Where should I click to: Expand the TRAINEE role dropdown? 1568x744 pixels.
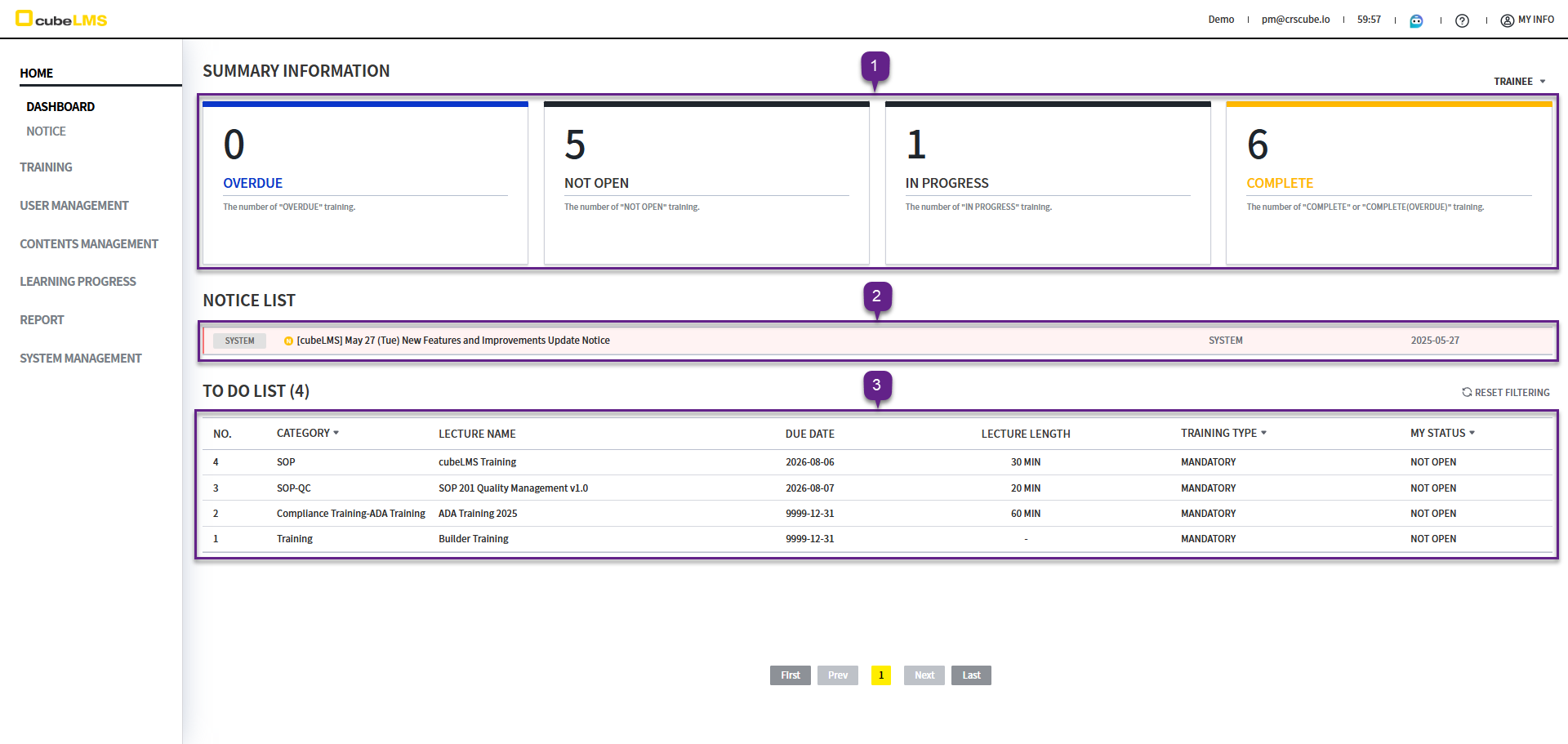[1519, 82]
